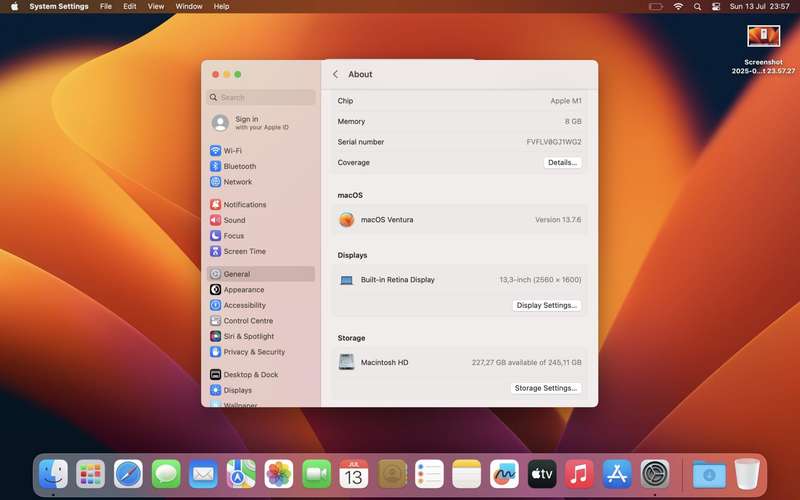Screen dimensions: 800x500
Task: Open Contacts from the Dock
Action: [x=392, y=474]
